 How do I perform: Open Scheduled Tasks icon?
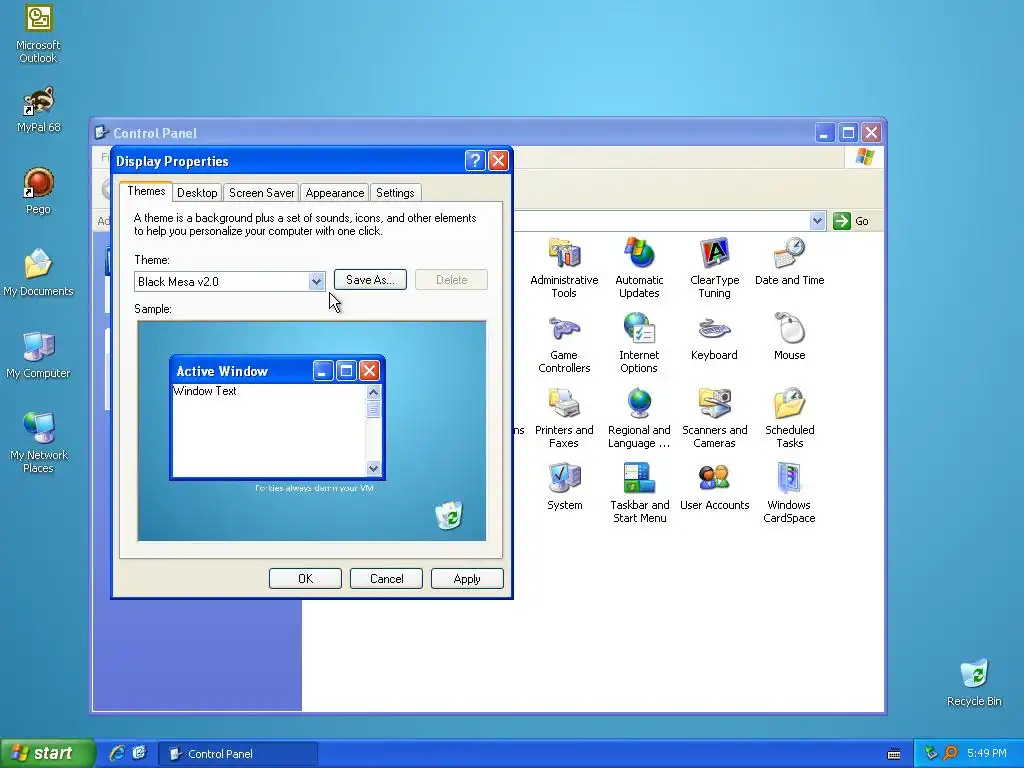click(x=789, y=418)
